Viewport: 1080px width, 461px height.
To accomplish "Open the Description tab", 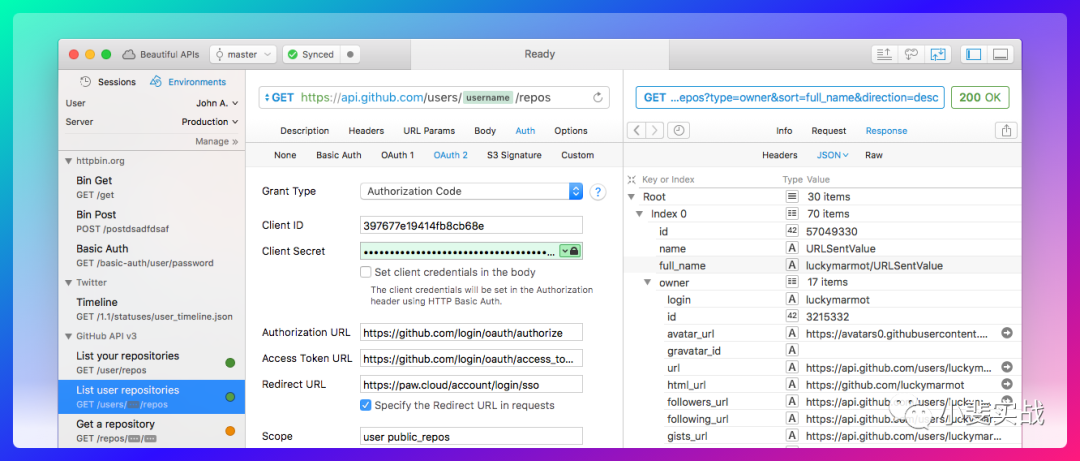I will click(304, 131).
